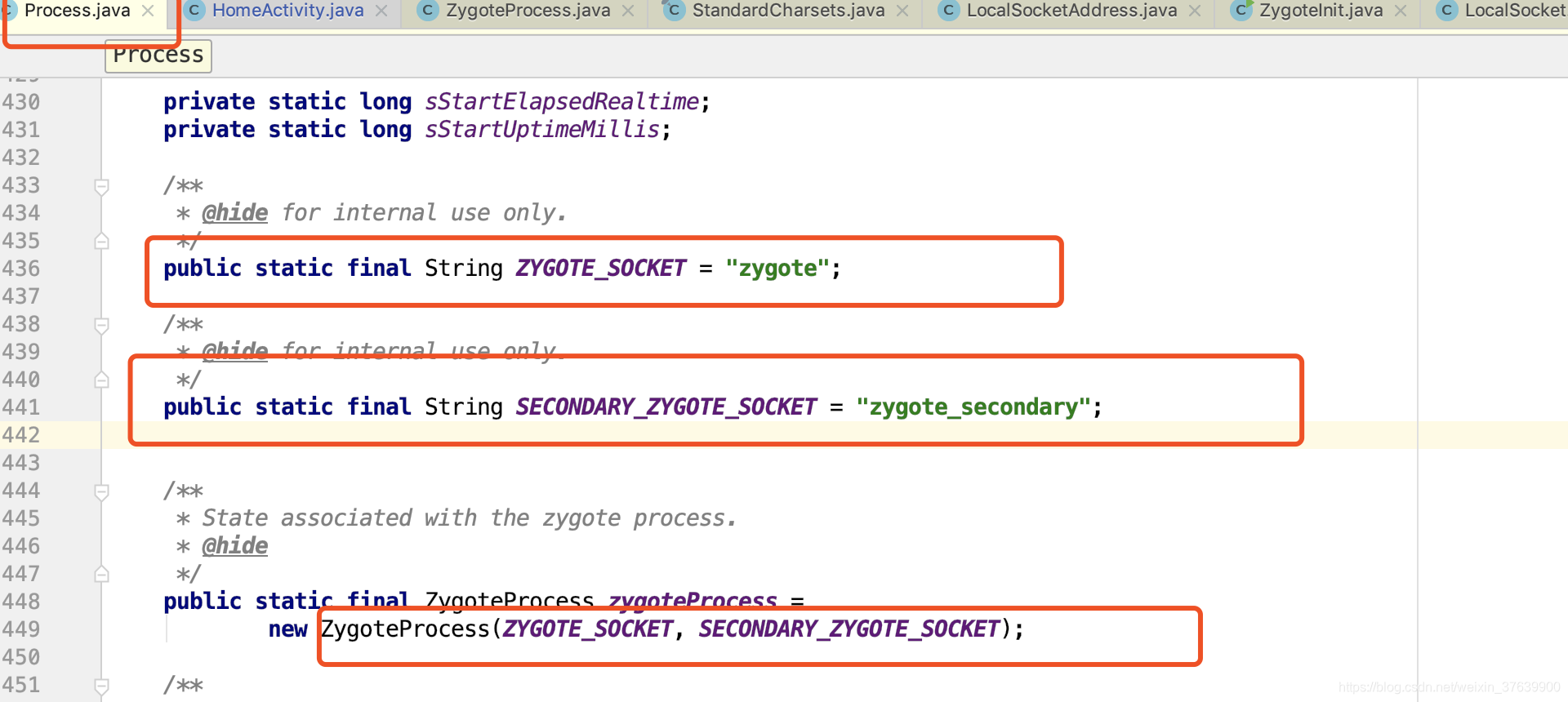Close the LocalSocketAddress.java tab
This screenshot has height=702, width=1568.
1195,11
